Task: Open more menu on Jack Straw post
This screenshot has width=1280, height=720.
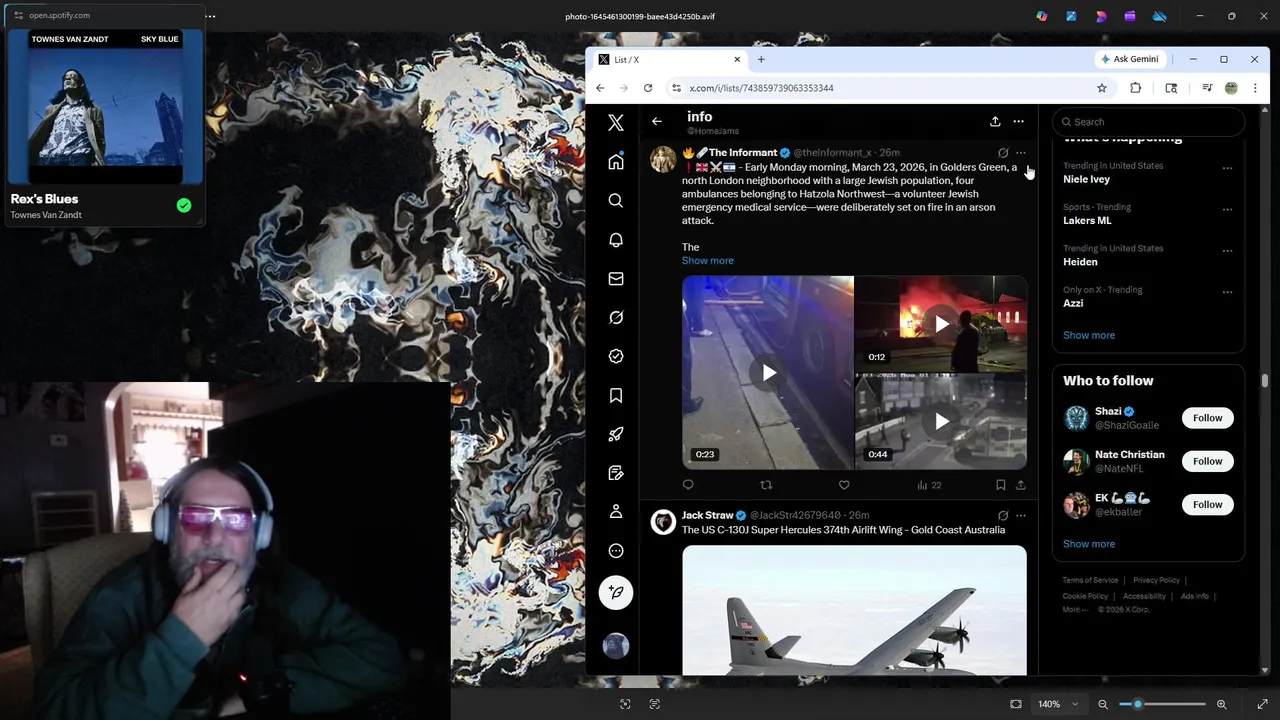Action: tap(1020, 516)
